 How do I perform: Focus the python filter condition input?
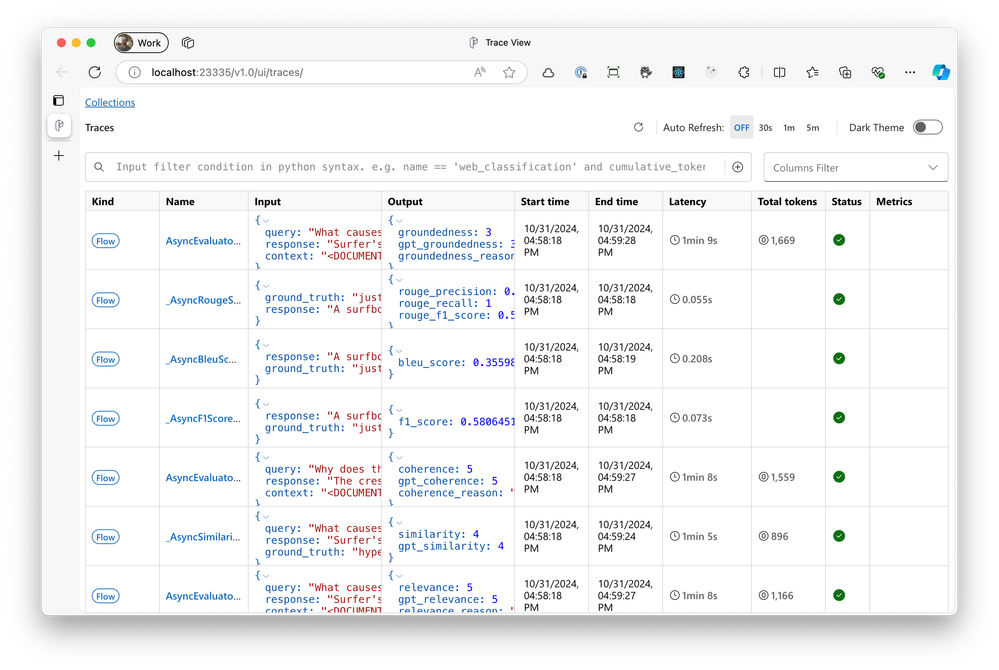(x=410, y=167)
